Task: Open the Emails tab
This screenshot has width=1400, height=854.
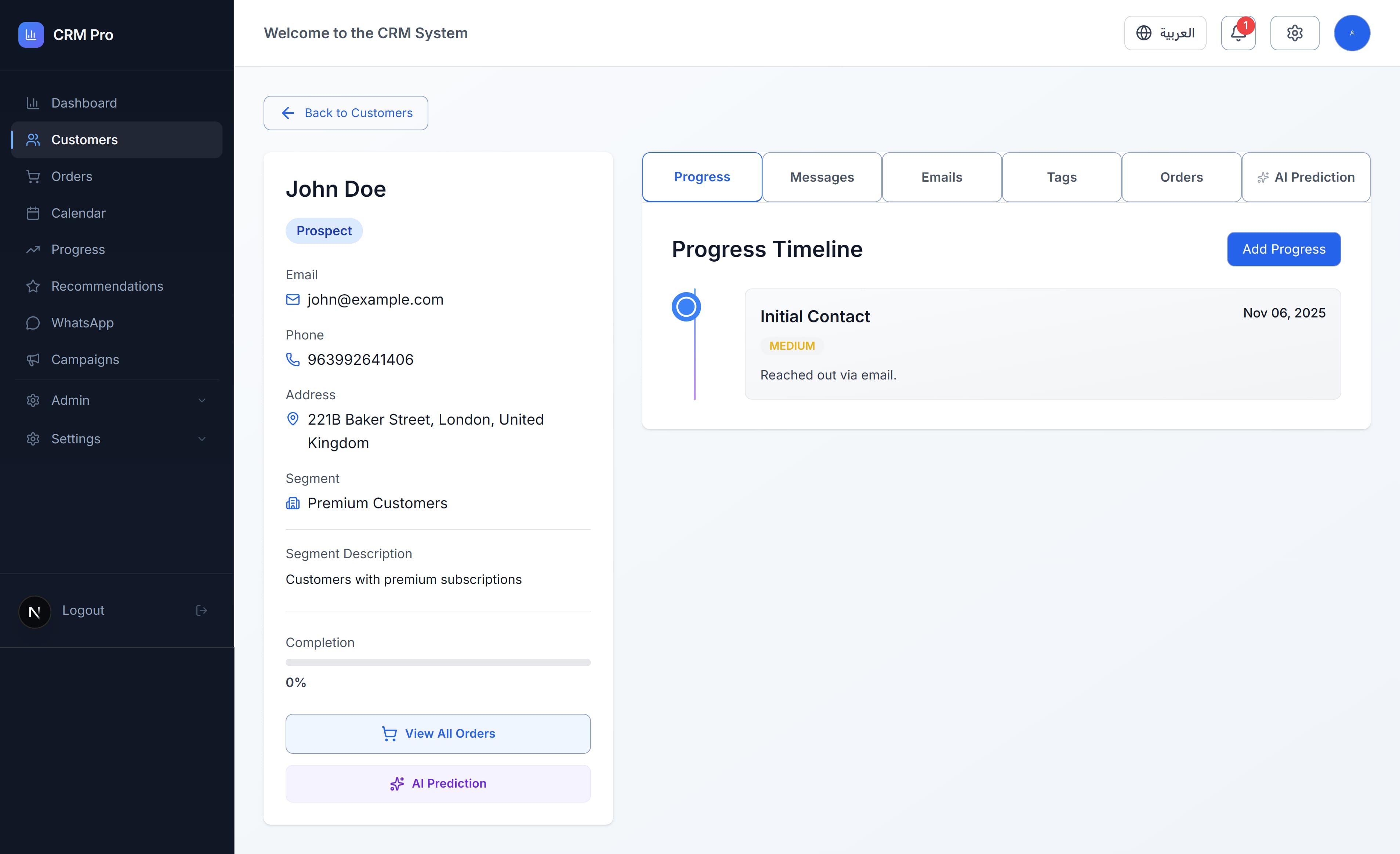Action: 942,177
